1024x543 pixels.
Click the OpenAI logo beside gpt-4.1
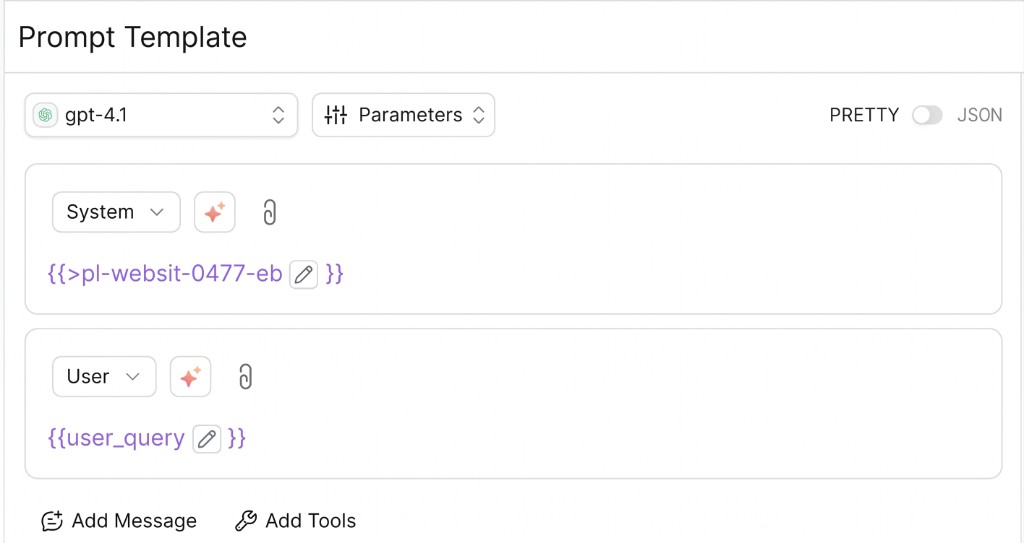point(45,116)
